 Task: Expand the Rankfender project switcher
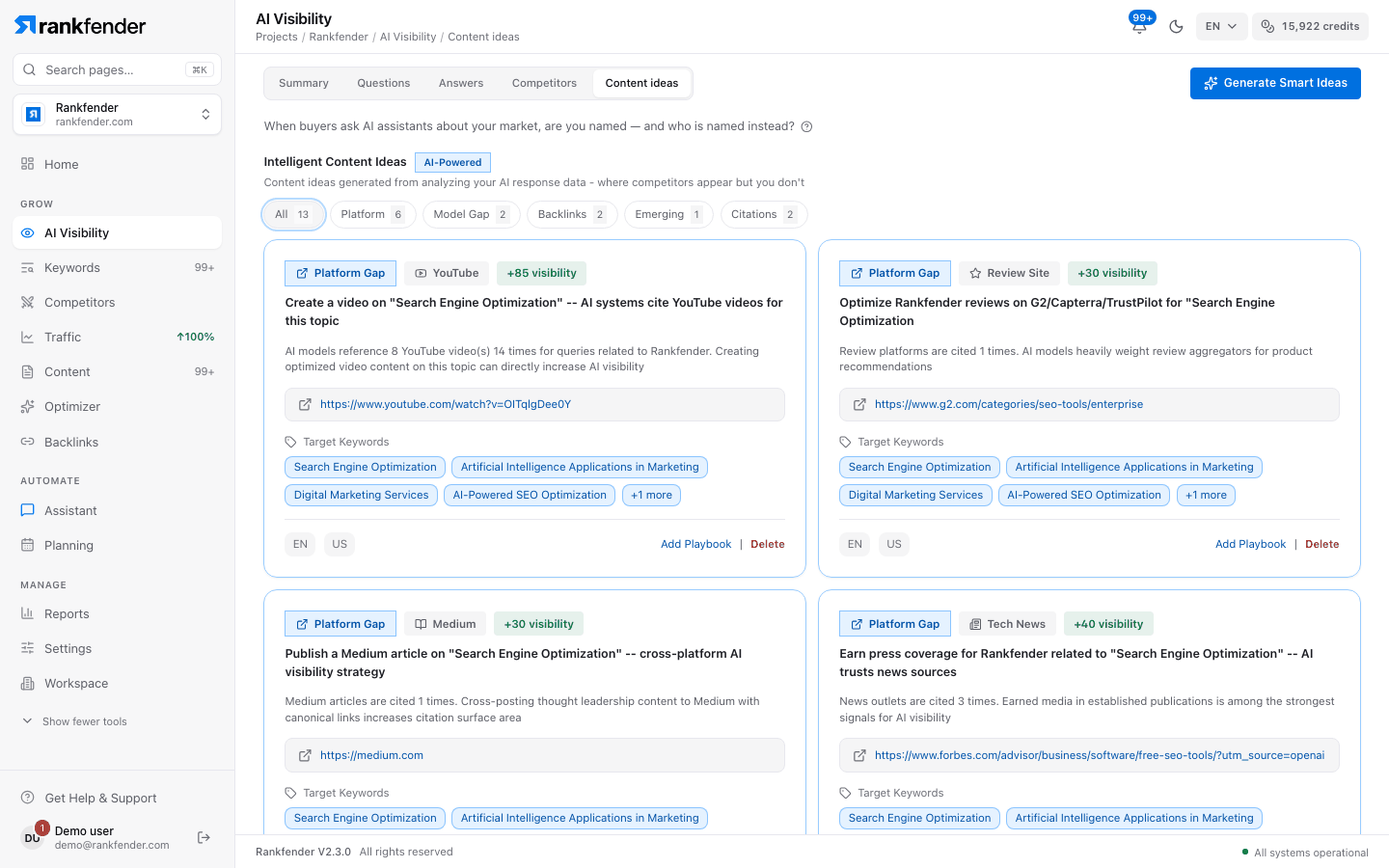(117, 115)
